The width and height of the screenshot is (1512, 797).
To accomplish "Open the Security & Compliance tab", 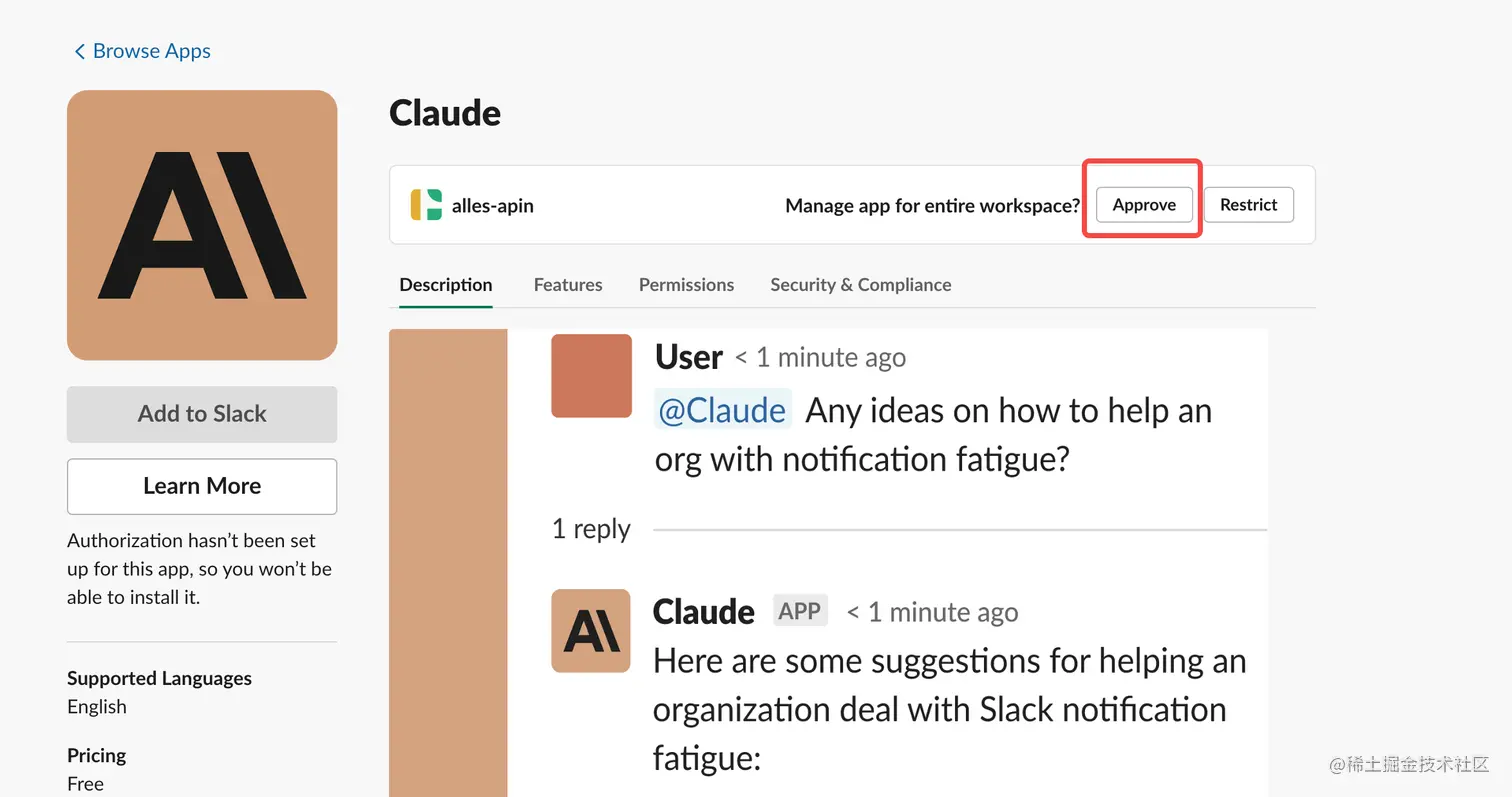I will pyautogui.click(x=860, y=285).
